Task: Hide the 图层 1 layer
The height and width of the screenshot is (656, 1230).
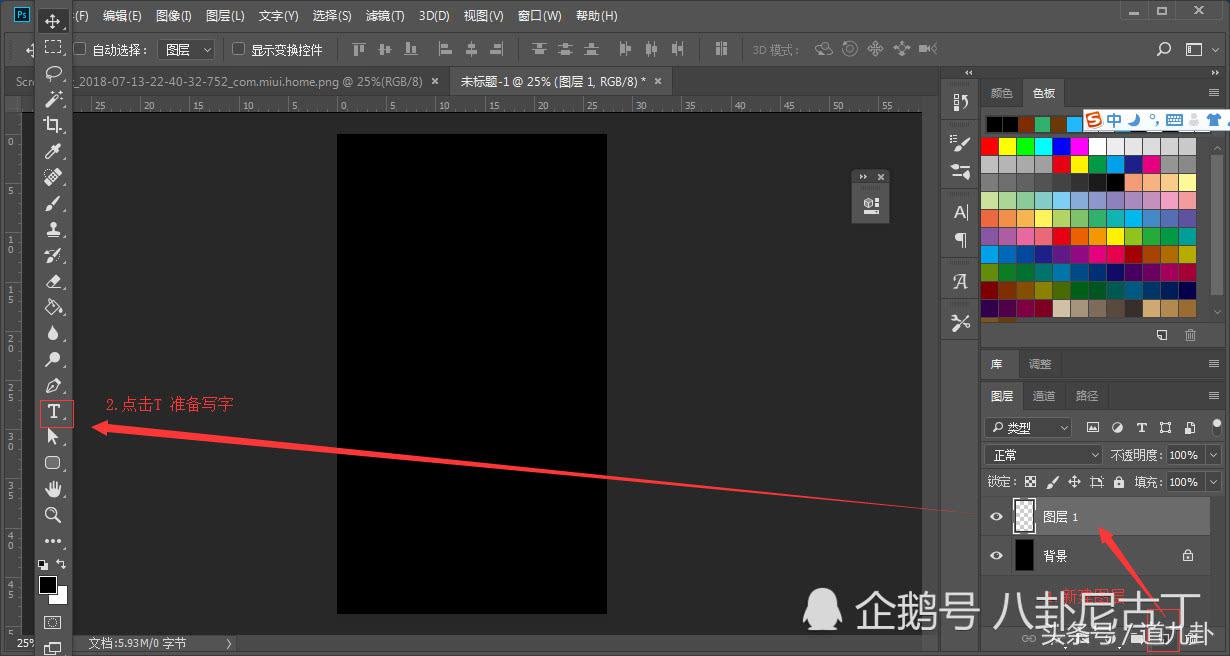Action: pos(996,517)
